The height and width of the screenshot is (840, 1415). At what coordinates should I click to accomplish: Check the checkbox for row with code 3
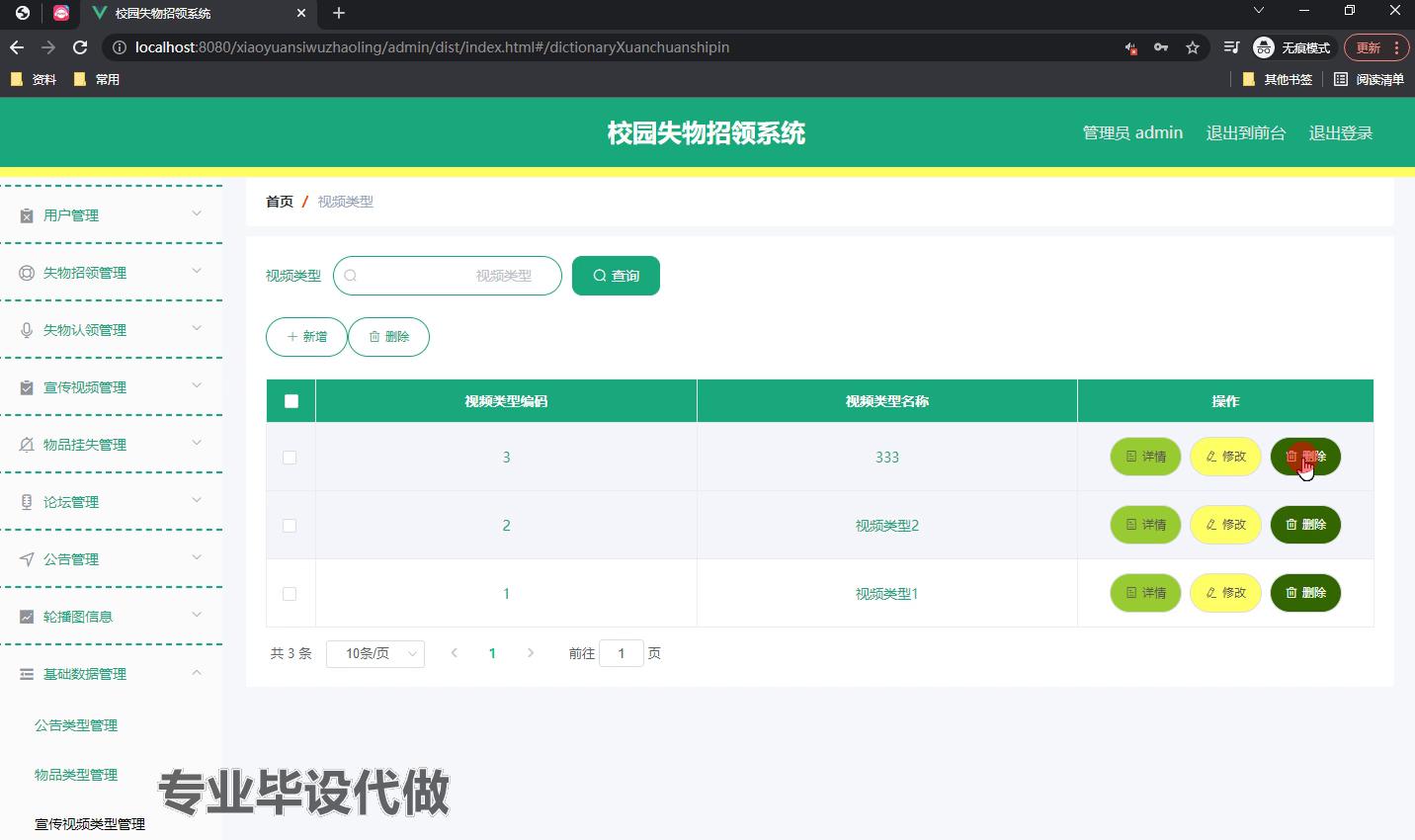pyautogui.click(x=290, y=458)
